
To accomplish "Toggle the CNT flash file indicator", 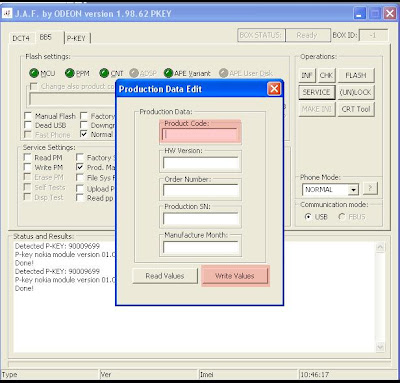I will click(104, 73).
